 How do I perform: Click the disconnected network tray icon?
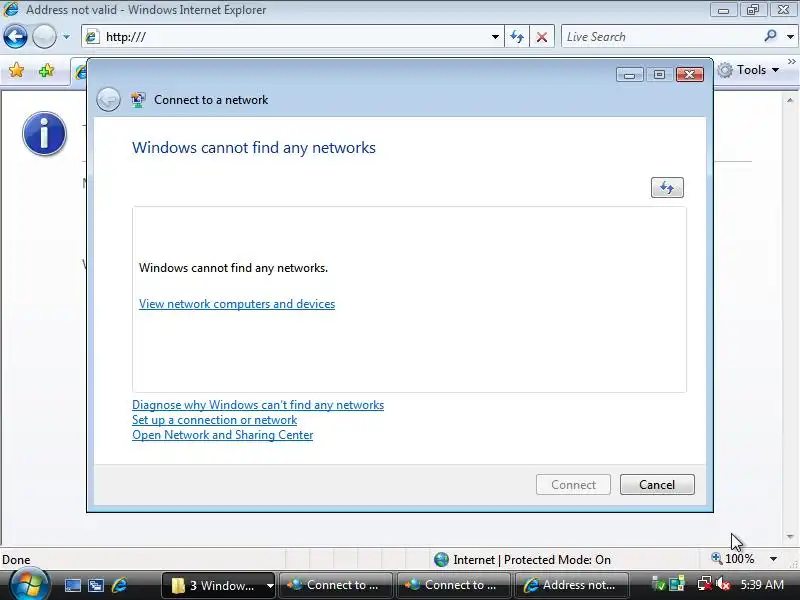click(x=705, y=584)
